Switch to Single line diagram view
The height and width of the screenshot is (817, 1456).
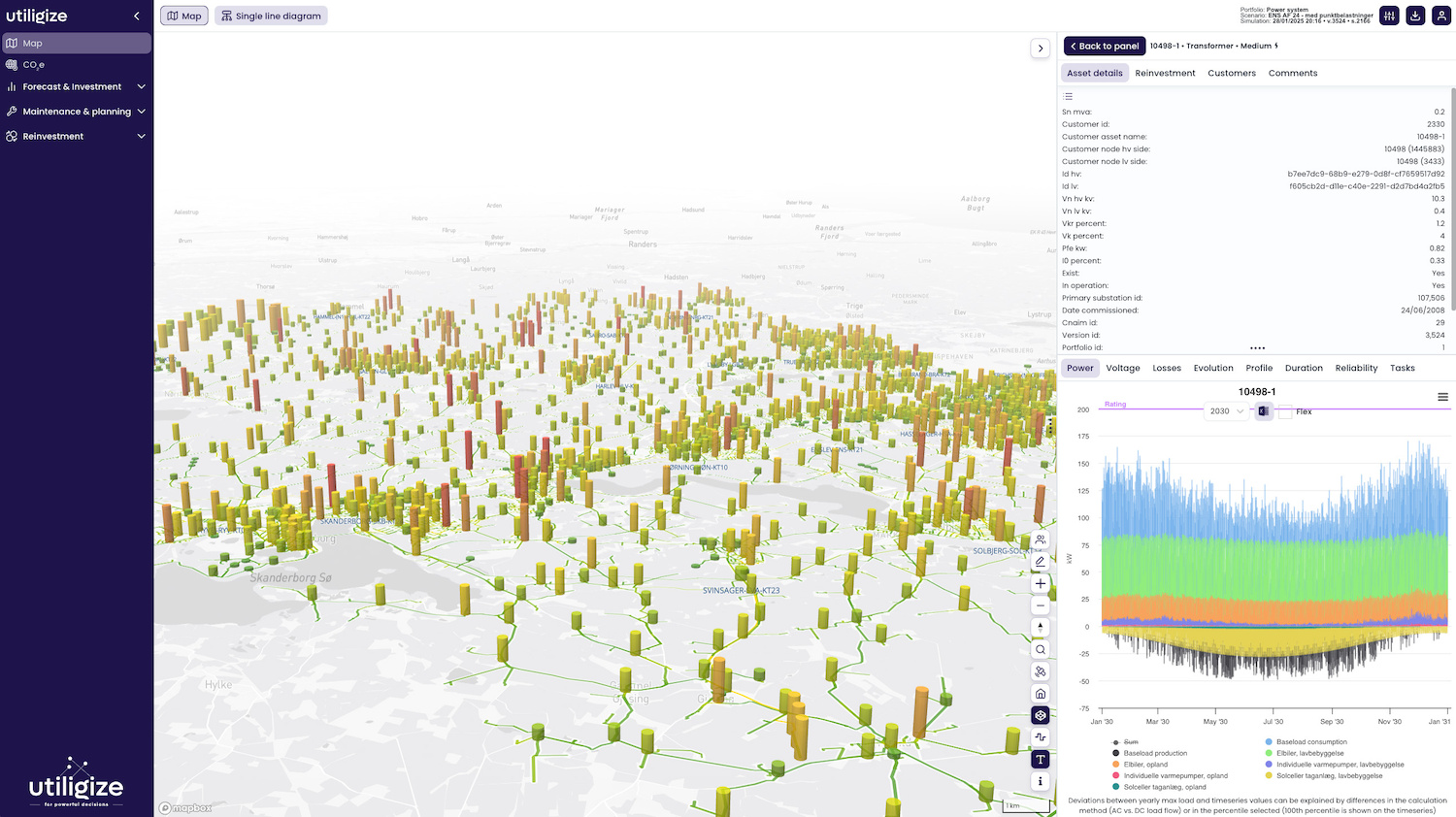tap(271, 16)
